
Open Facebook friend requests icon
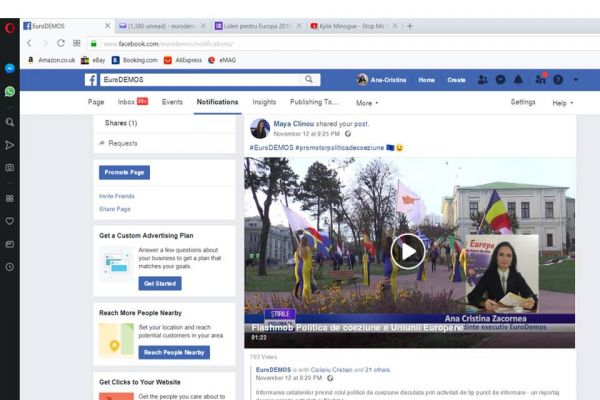click(x=483, y=80)
